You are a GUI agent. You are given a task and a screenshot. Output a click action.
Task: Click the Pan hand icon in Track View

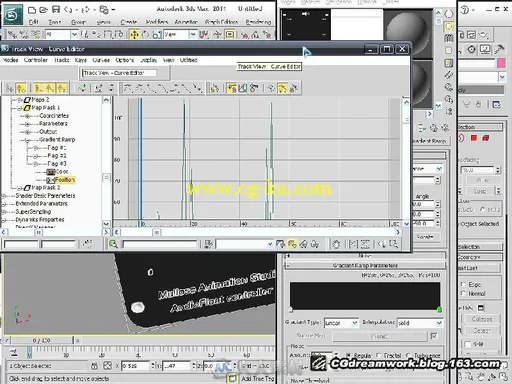pos(336,244)
